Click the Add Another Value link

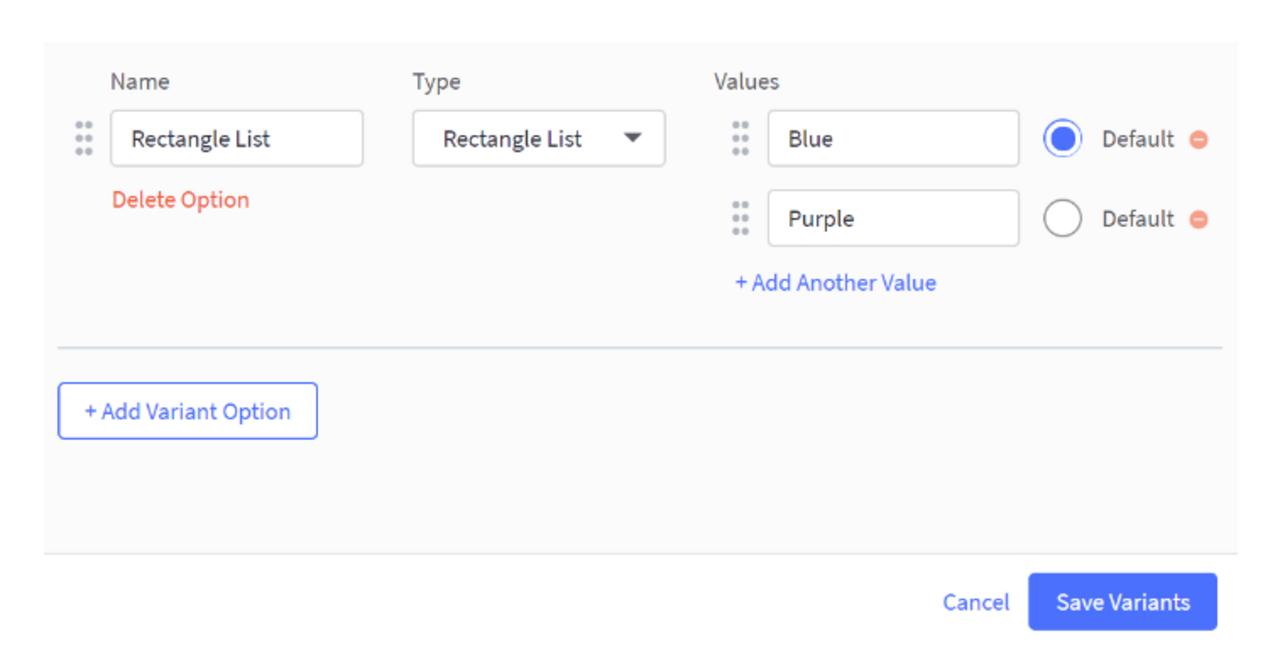pyautogui.click(x=836, y=283)
